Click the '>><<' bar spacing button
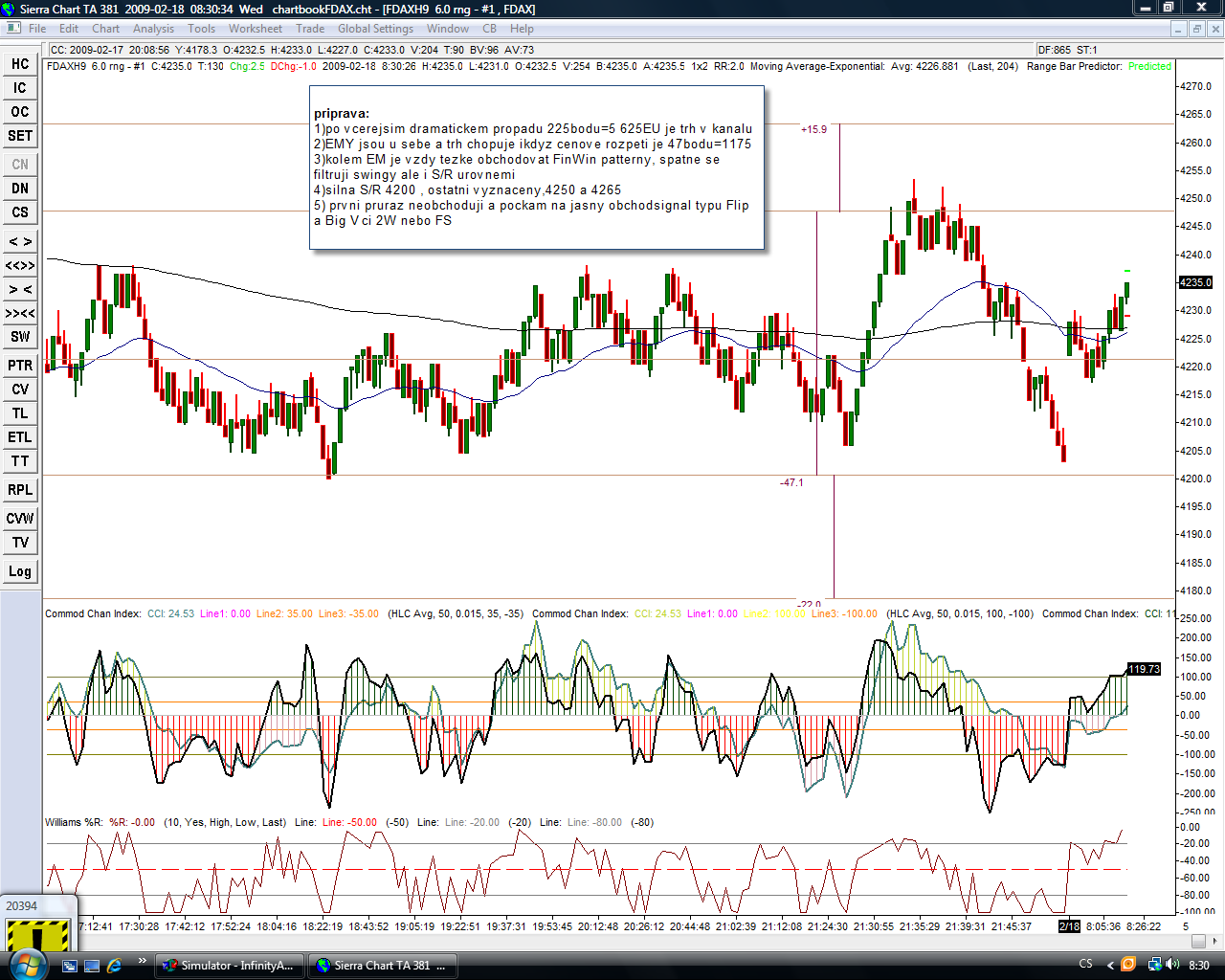Viewport: 1225px width, 980px height. [x=20, y=313]
